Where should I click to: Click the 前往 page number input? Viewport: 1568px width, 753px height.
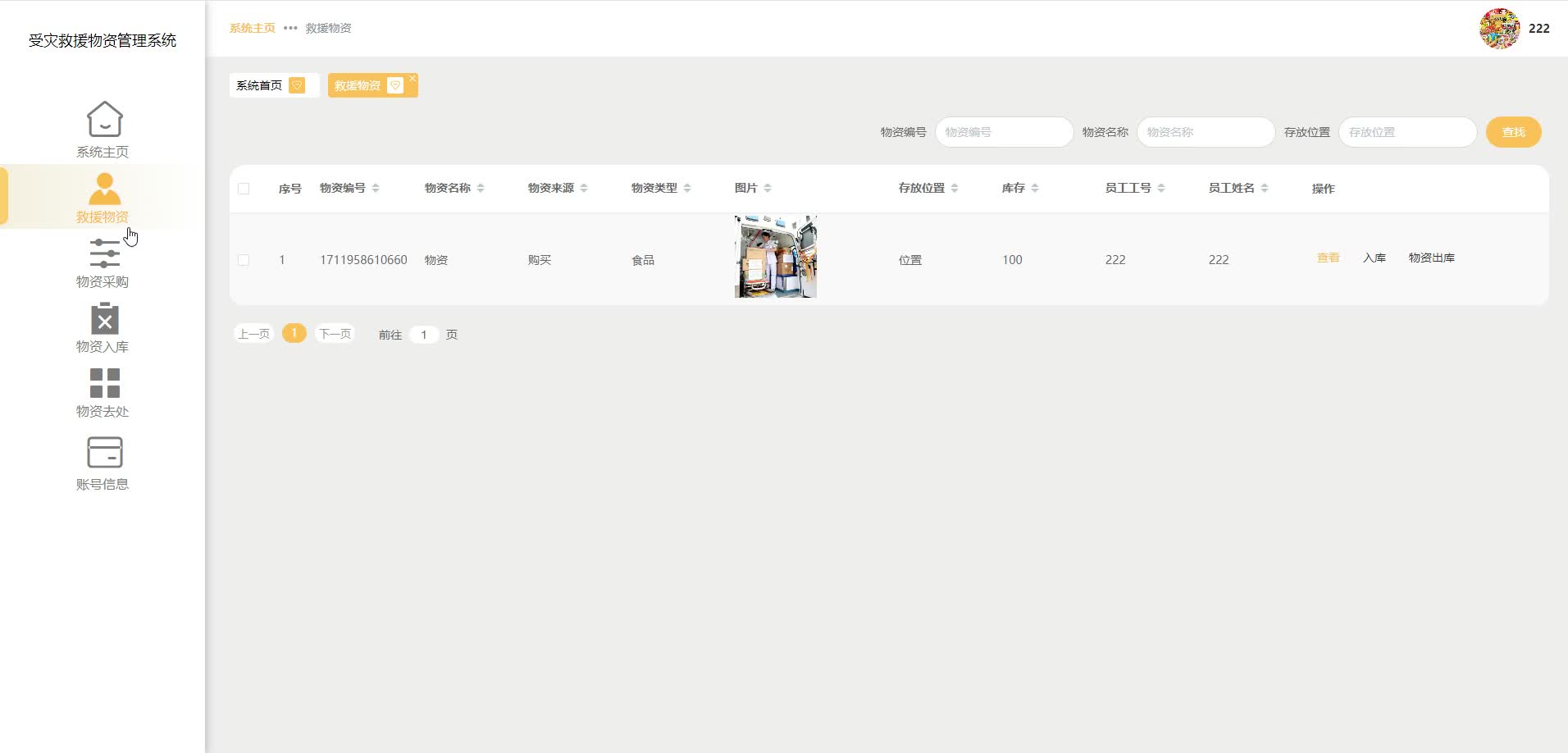point(424,335)
